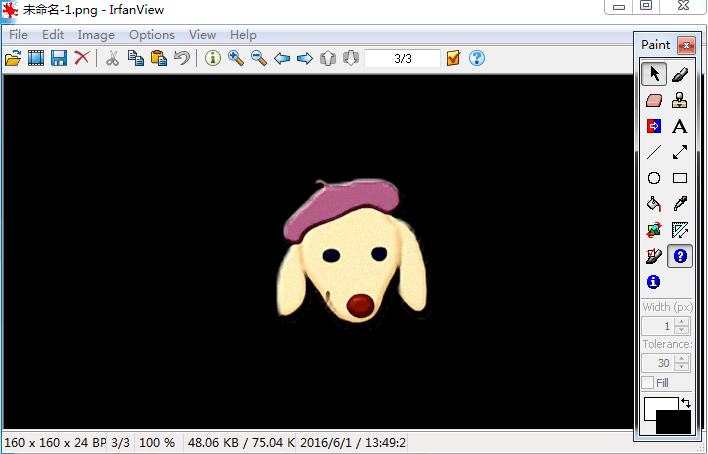The width and height of the screenshot is (708, 454).
Task: Select the measure/straighten tool in Paint
Action: (x=680, y=230)
